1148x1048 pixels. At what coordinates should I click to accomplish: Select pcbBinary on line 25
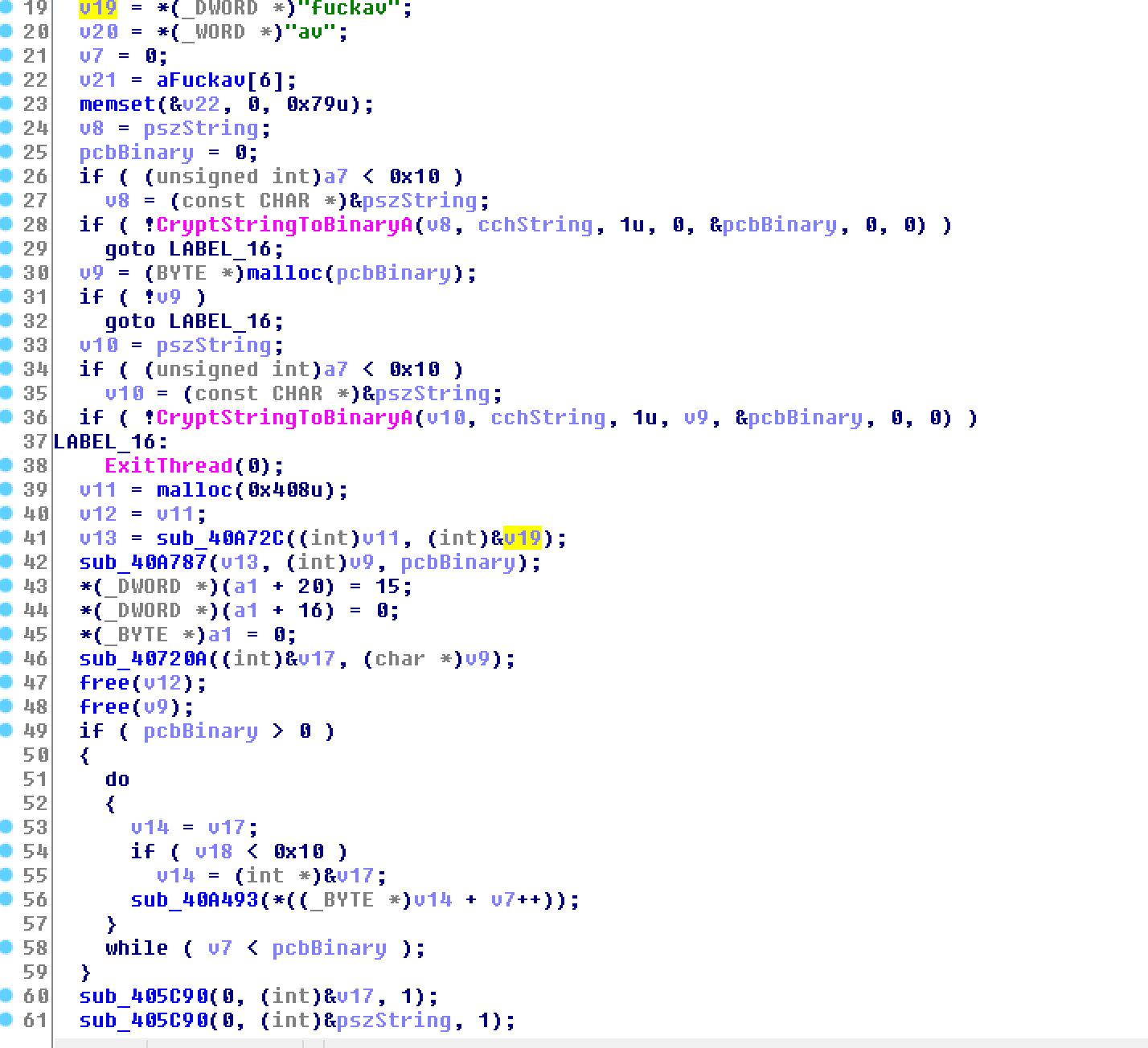(x=137, y=153)
